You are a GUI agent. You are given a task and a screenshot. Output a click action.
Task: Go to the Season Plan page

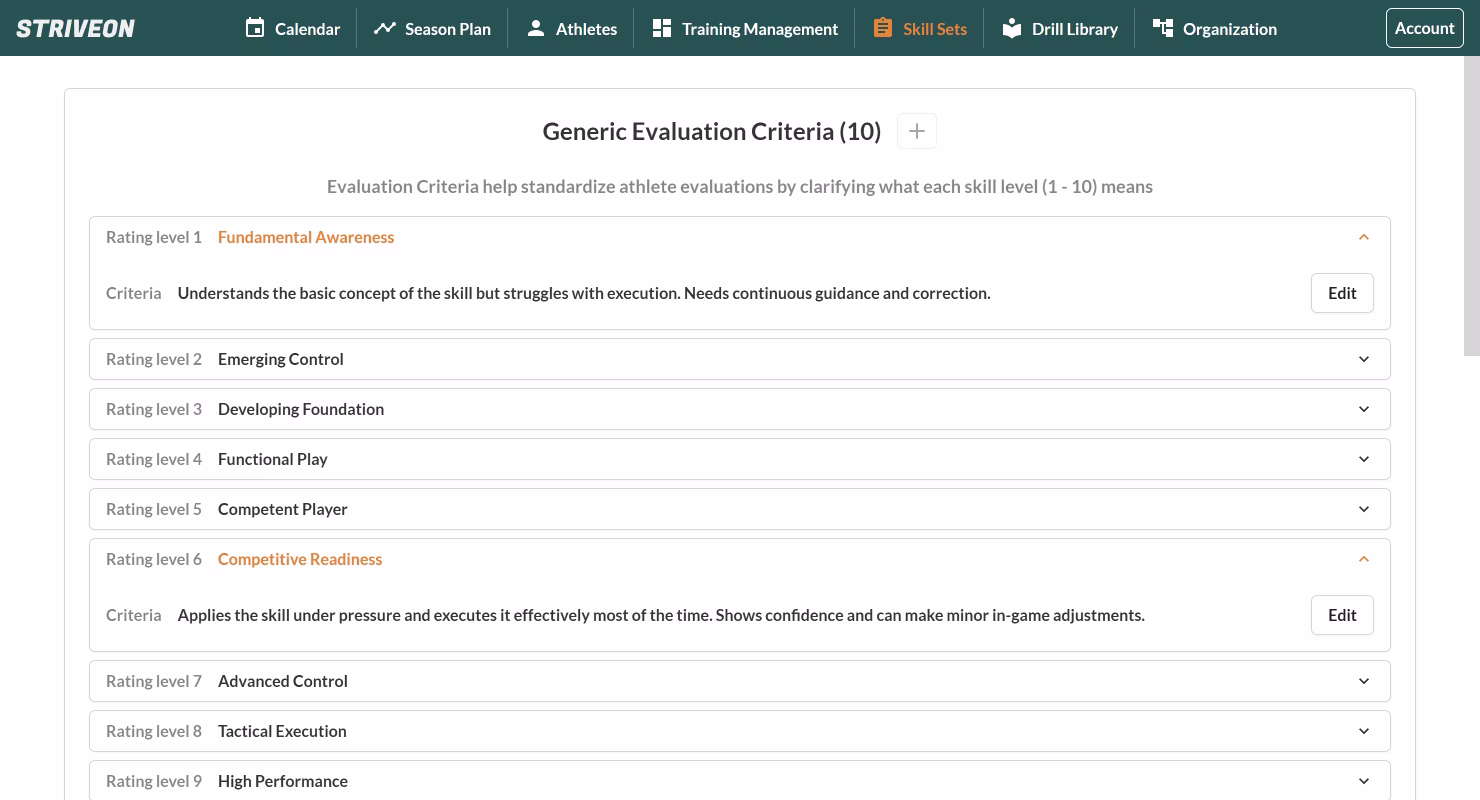click(447, 29)
